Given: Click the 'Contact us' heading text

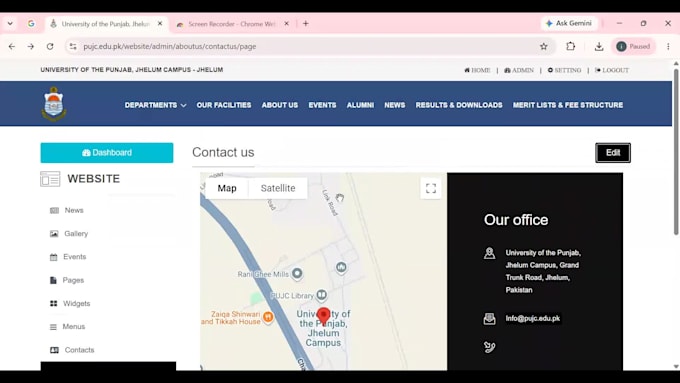Looking at the screenshot, I should tap(223, 152).
